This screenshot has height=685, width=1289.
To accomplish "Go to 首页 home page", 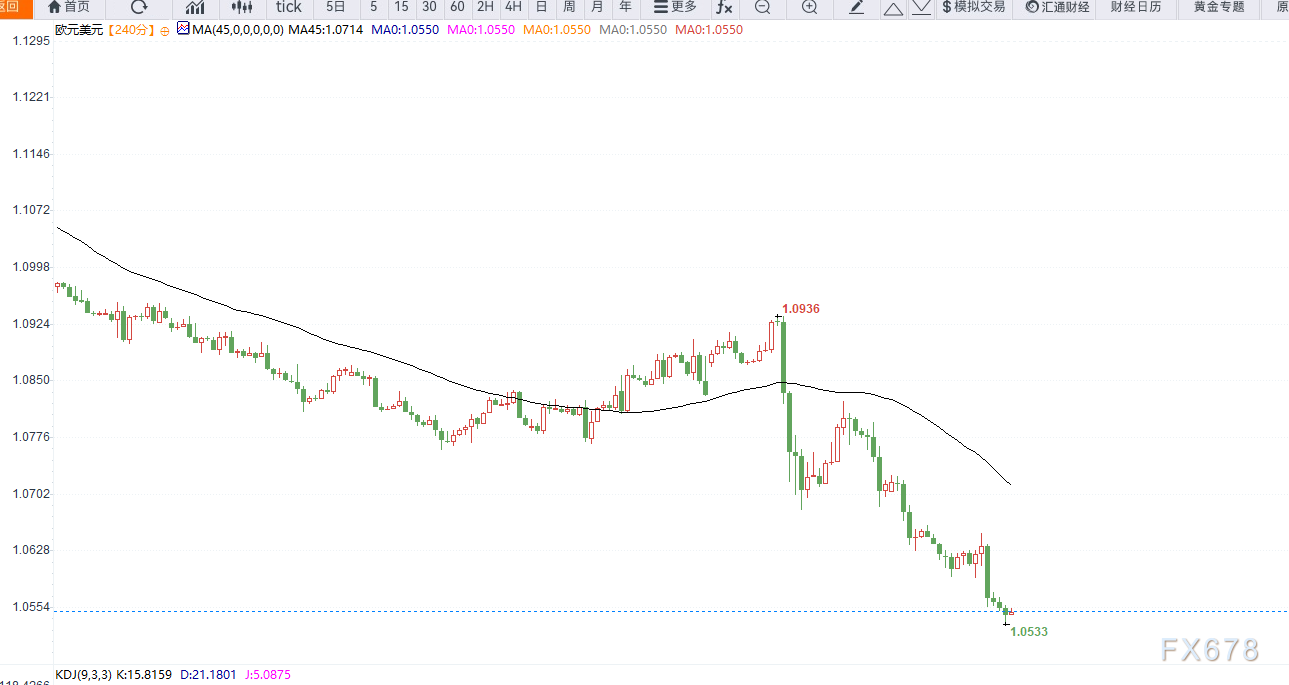I will tap(69, 7).
